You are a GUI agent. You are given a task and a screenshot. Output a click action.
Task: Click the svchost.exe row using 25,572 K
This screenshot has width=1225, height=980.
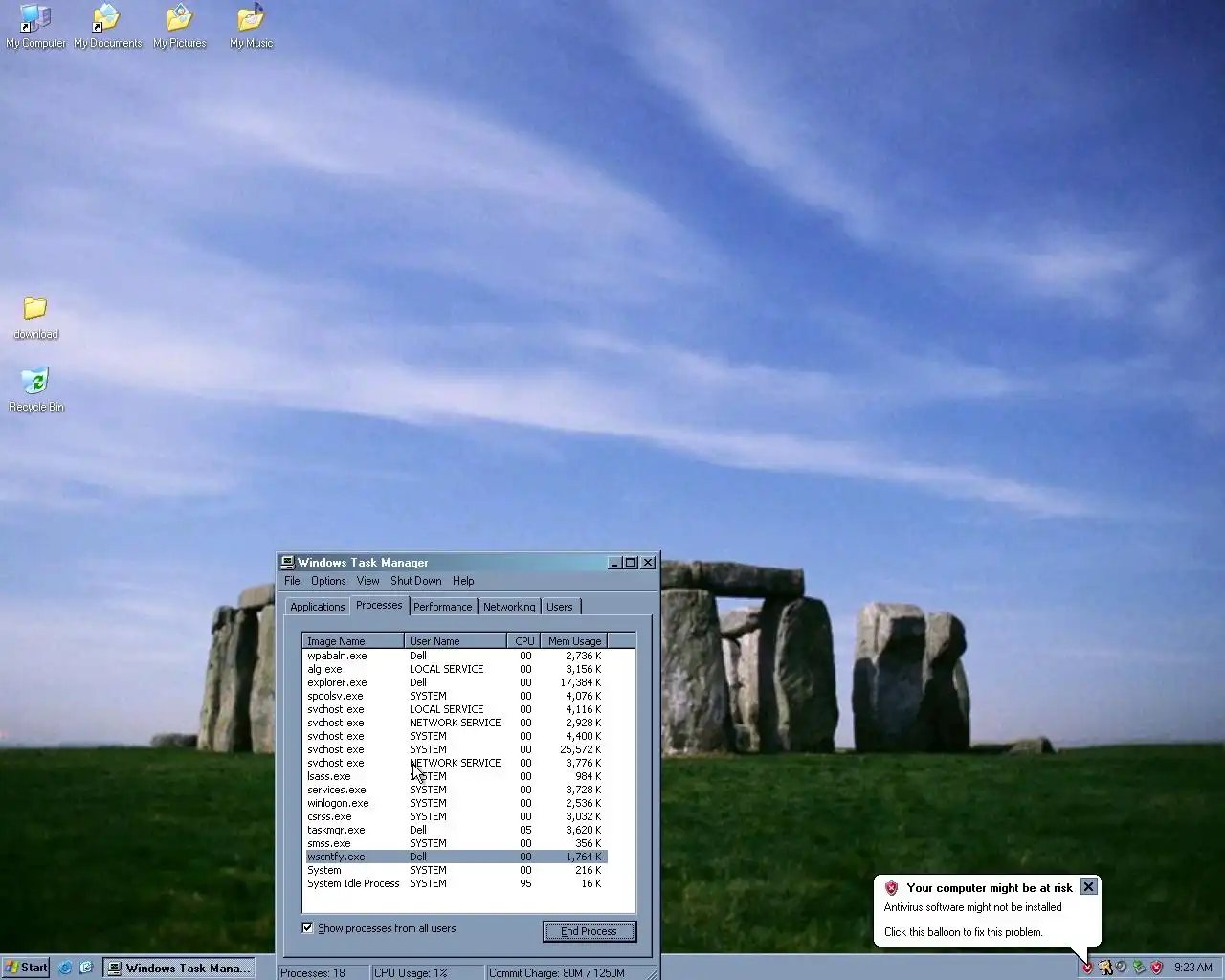point(457,749)
